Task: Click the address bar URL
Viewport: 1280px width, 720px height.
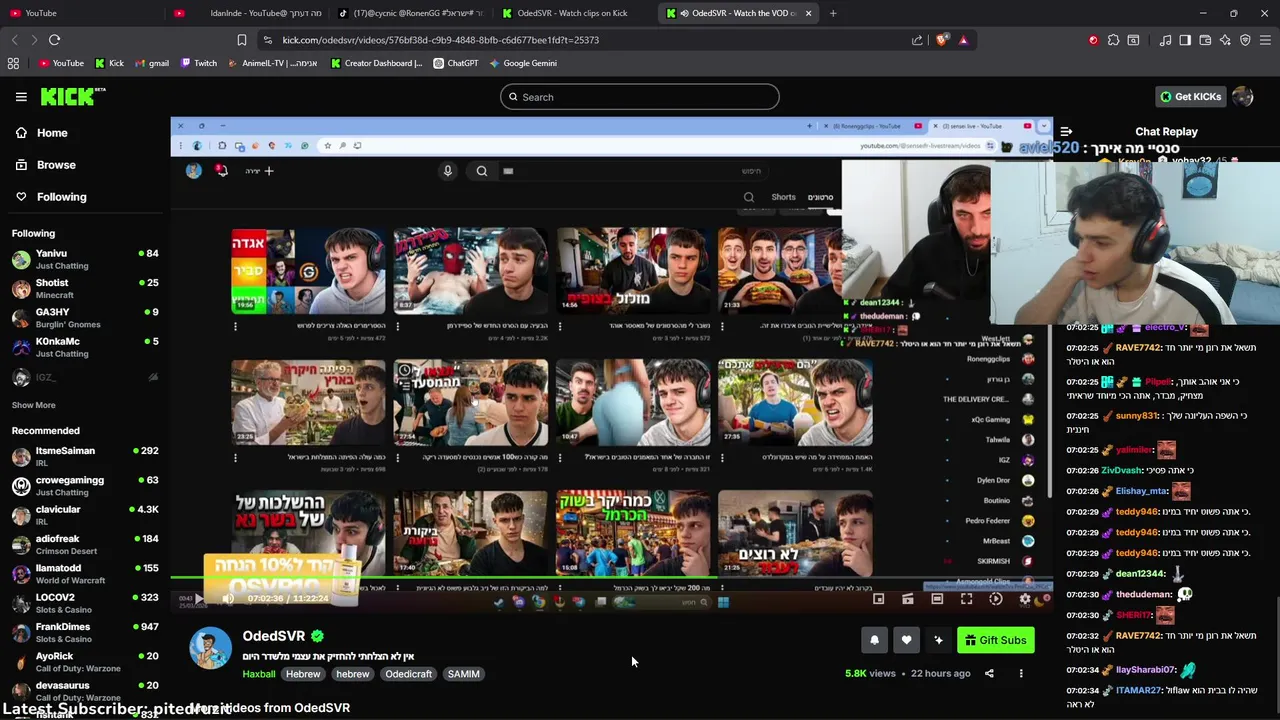Action: click(x=440, y=40)
